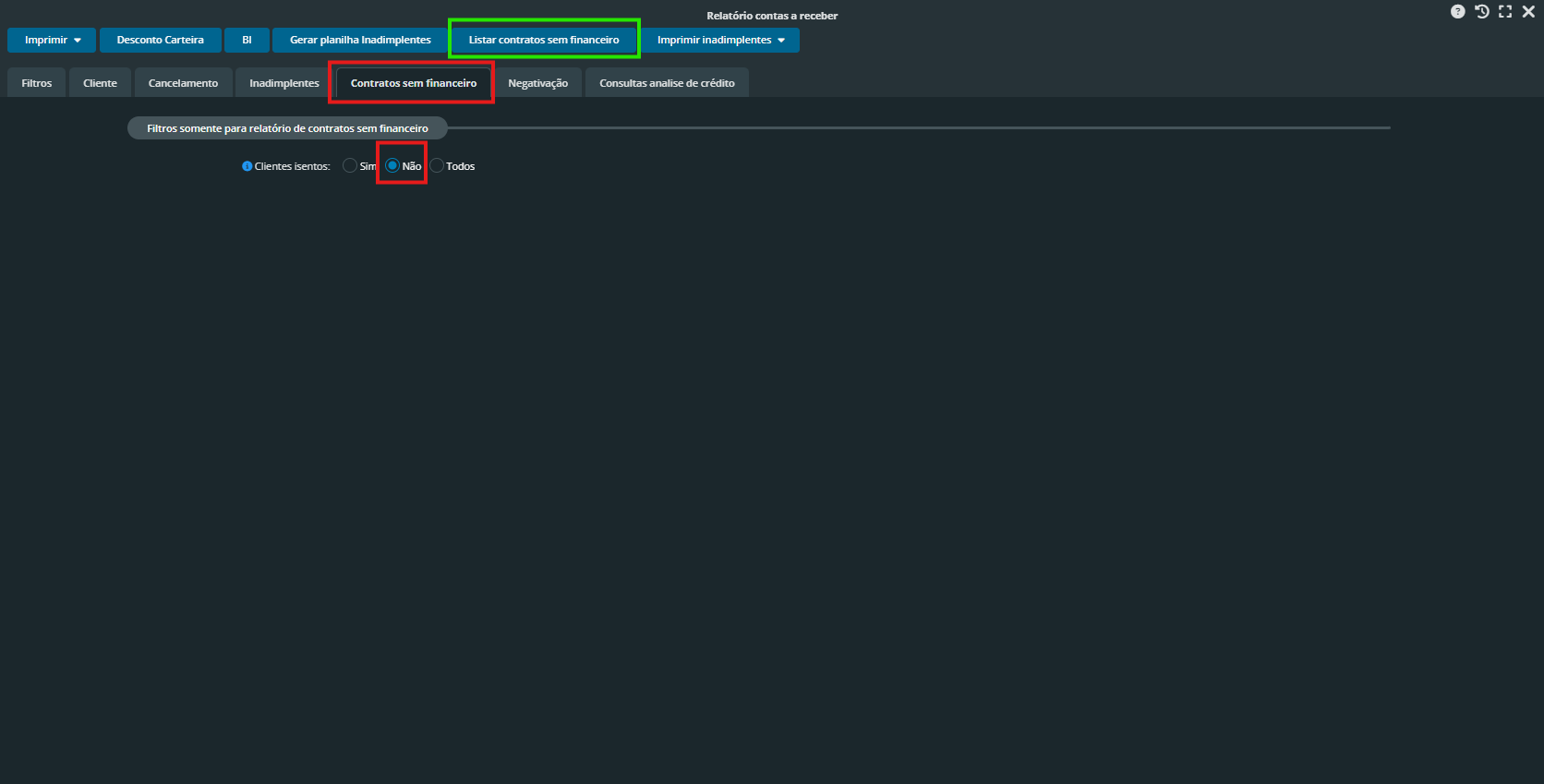The width and height of the screenshot is (1544, 784).
Task: Click the Desconto Carteira button
Action: tap(160, 41)
